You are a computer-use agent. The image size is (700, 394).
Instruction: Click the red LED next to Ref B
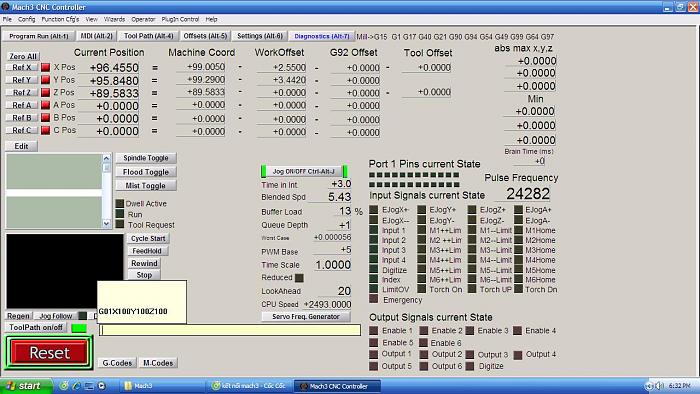click(46, 118)
